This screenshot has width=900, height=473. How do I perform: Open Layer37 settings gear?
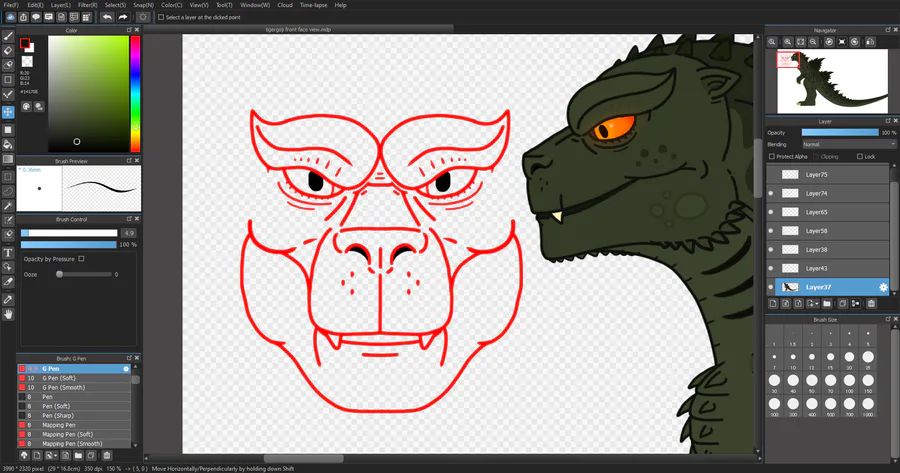(x=883, y=287)
